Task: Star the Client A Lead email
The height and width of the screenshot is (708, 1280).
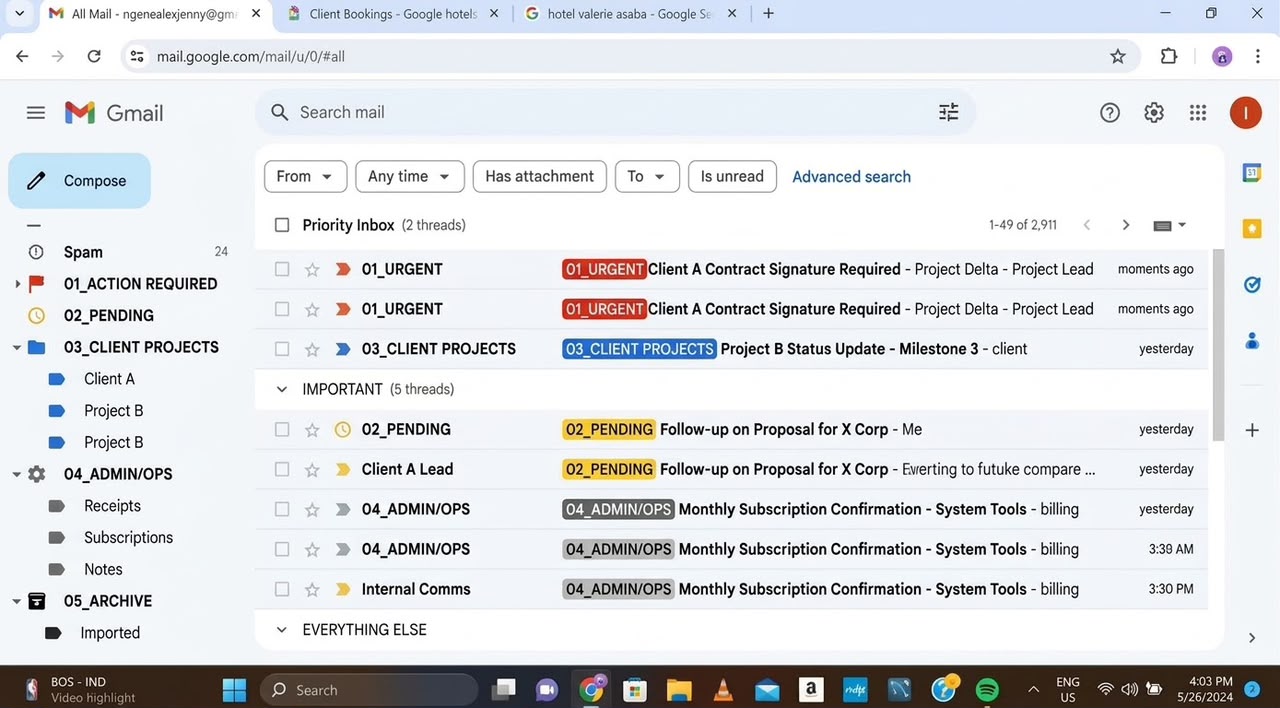Action: (312, 469)
